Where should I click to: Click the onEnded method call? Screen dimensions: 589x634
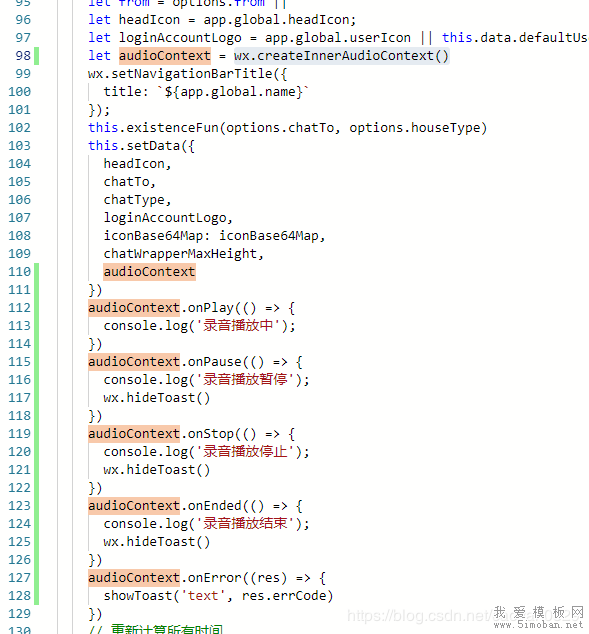click(215, 505)
